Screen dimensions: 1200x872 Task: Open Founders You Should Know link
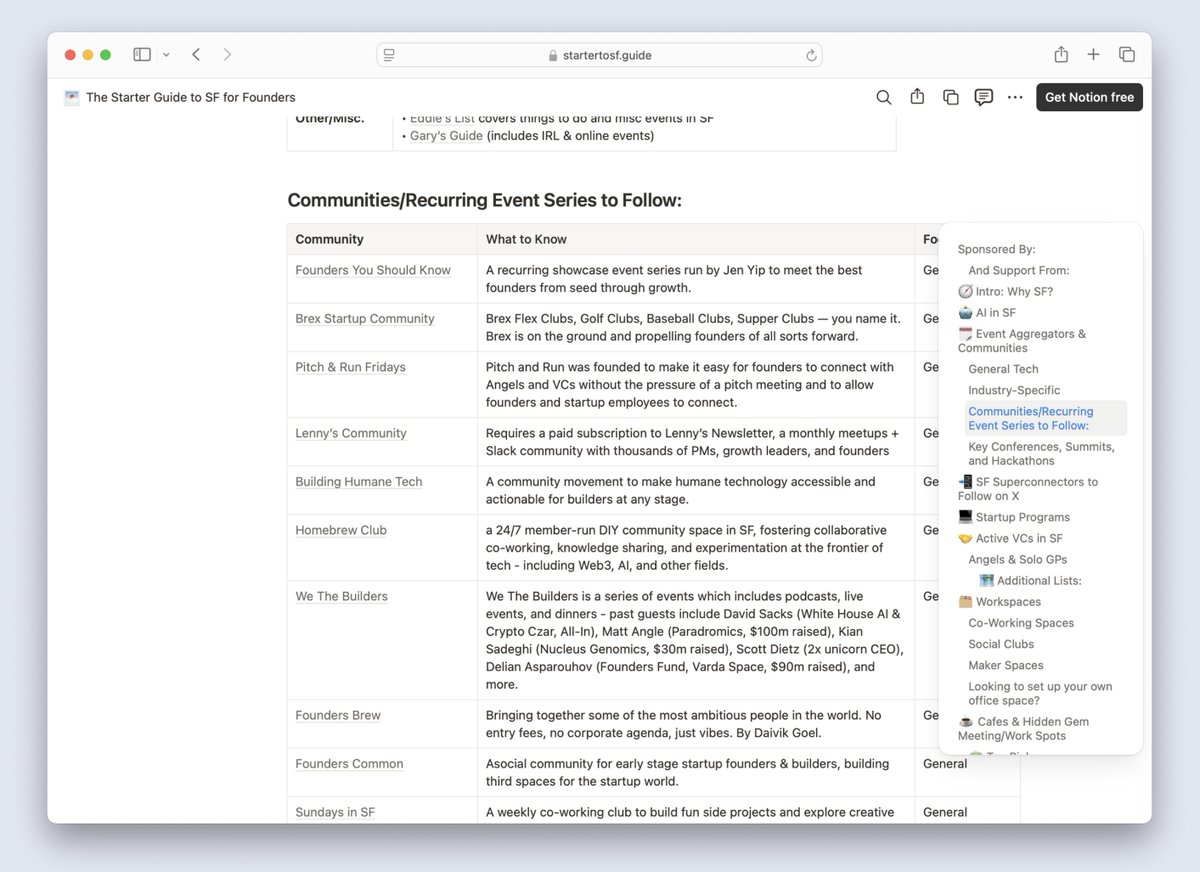(373, 270)
